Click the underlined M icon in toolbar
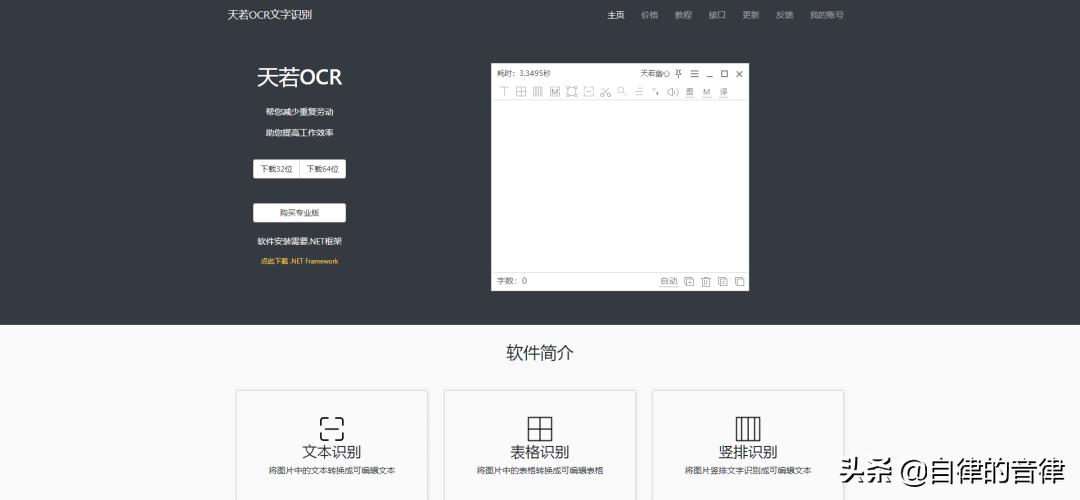 click(707, 92)
